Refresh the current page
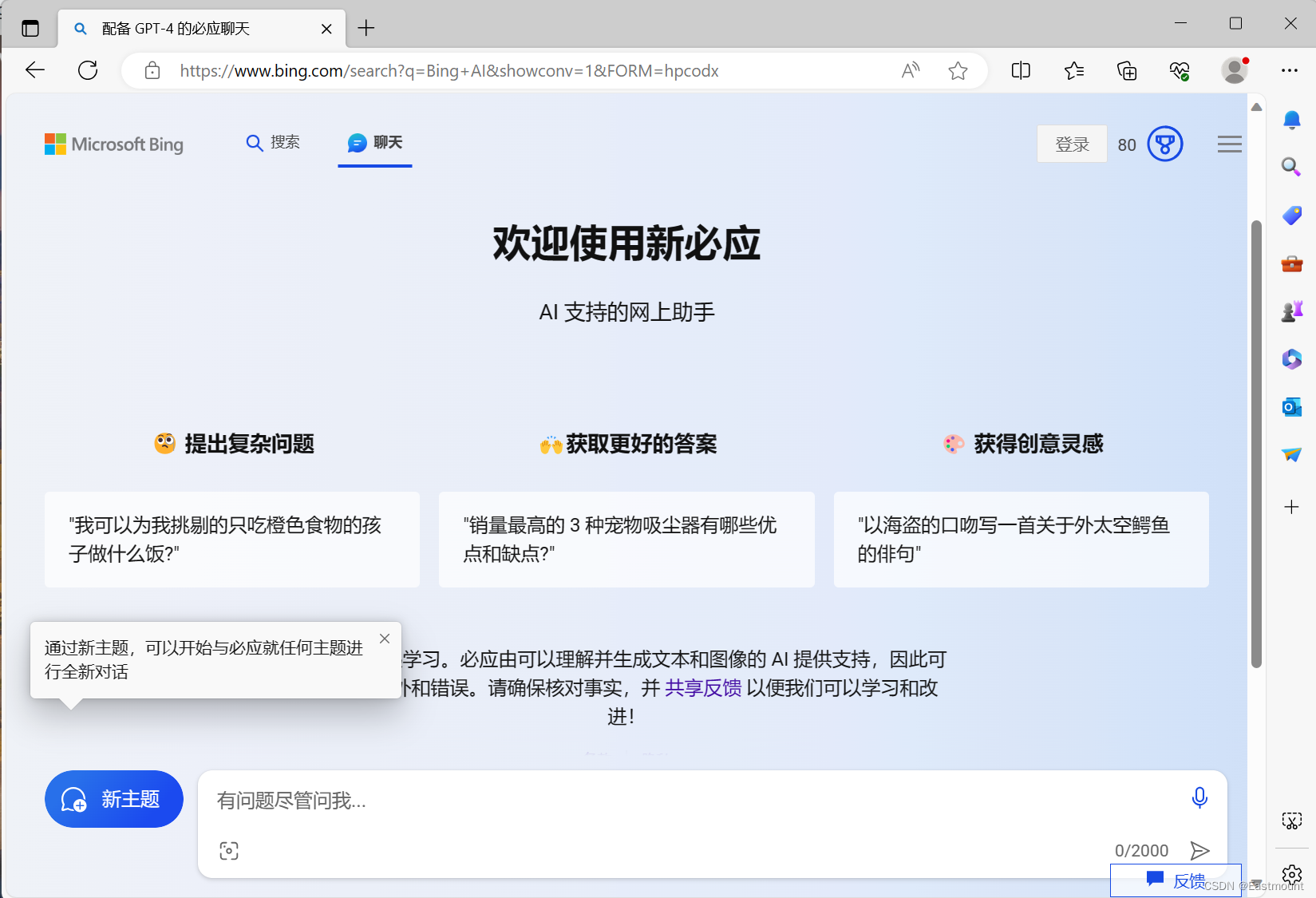Screen dimensions: 1316x898 88,70
